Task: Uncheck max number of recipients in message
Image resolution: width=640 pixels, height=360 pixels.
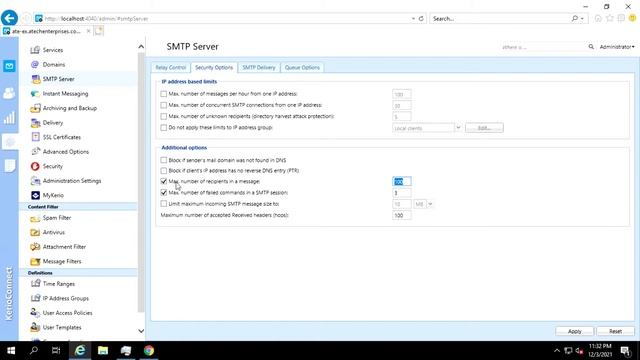Action: [164, 181]
